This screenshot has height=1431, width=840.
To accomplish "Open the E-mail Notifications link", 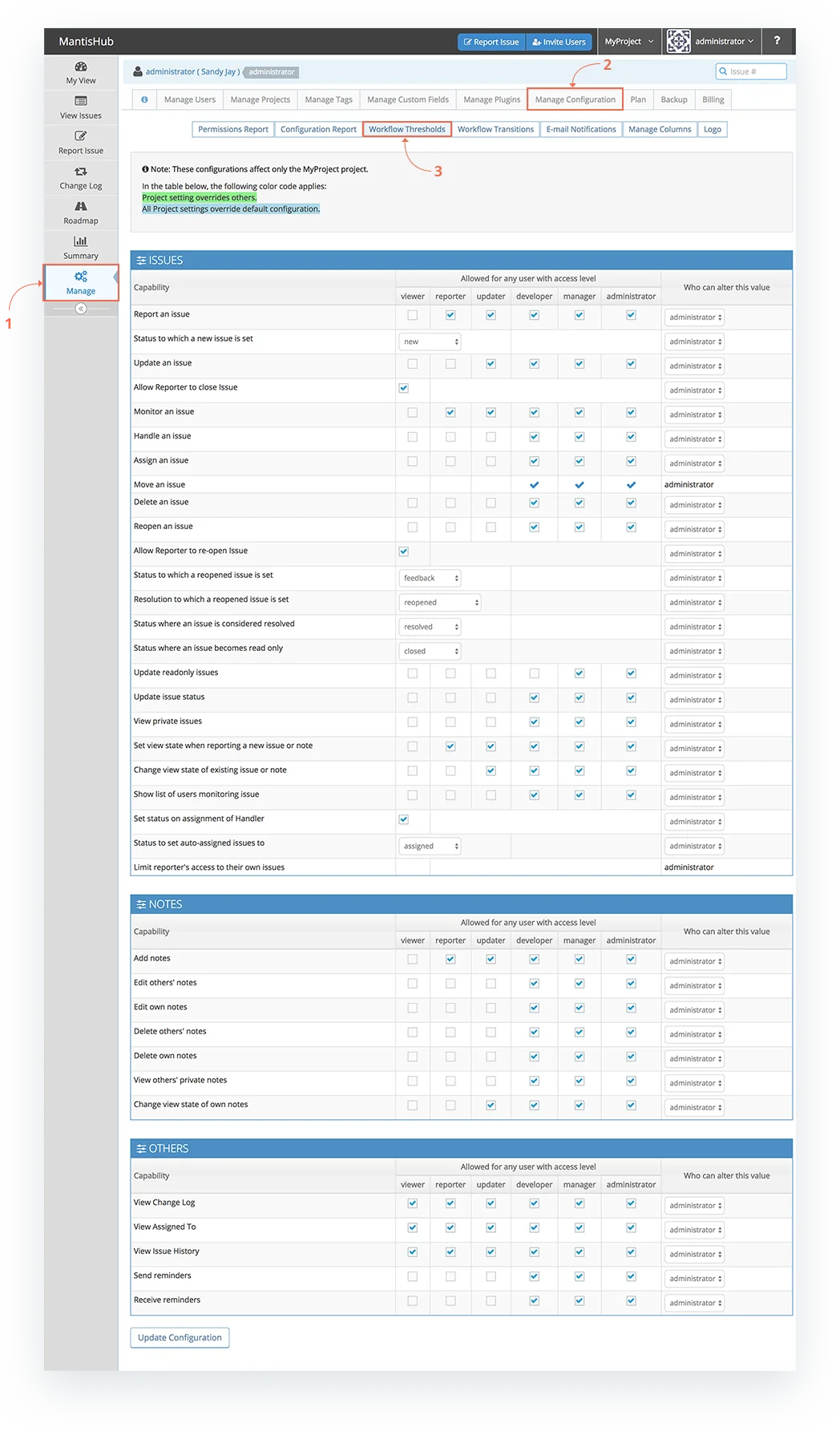I will [581, 129].
